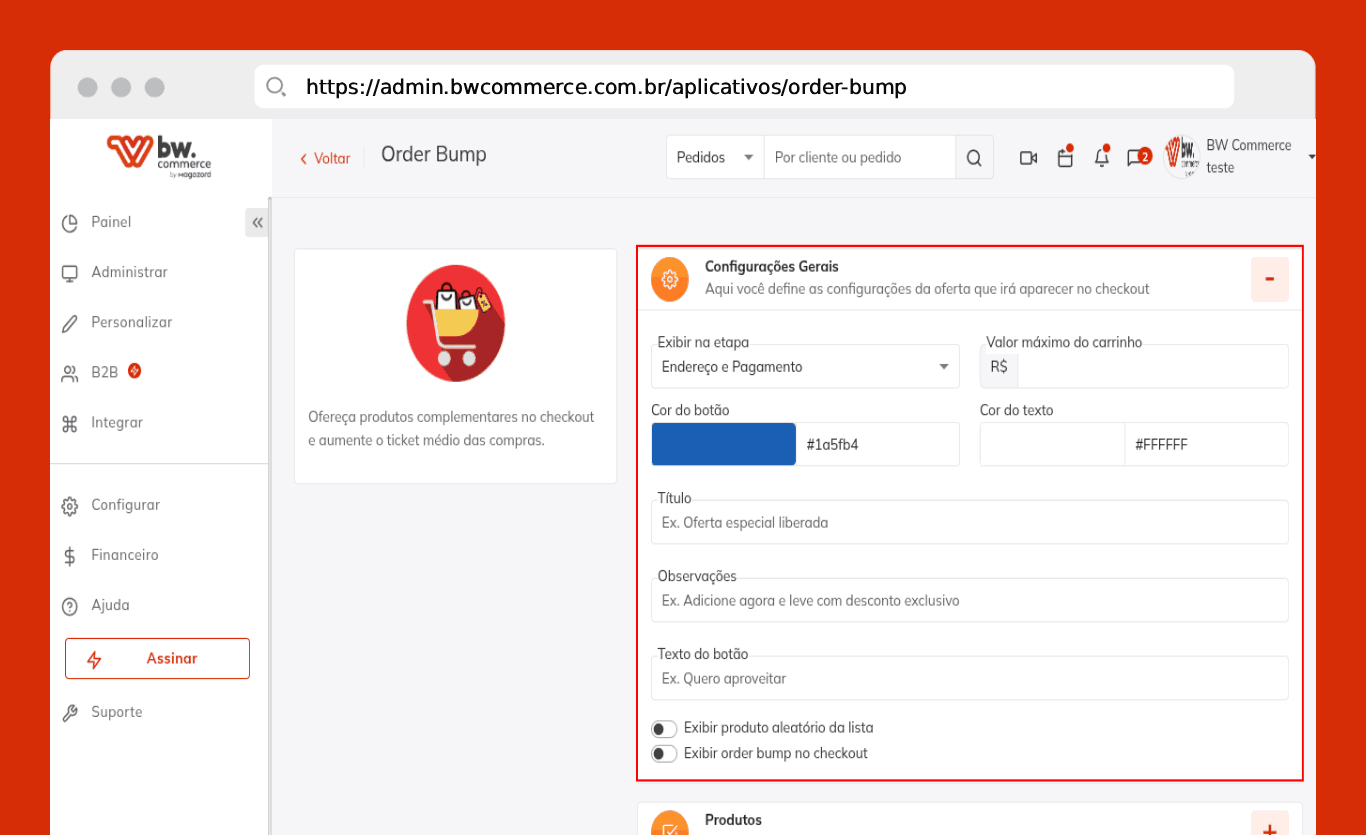Open the video camera icon in header

point(1028,157)
